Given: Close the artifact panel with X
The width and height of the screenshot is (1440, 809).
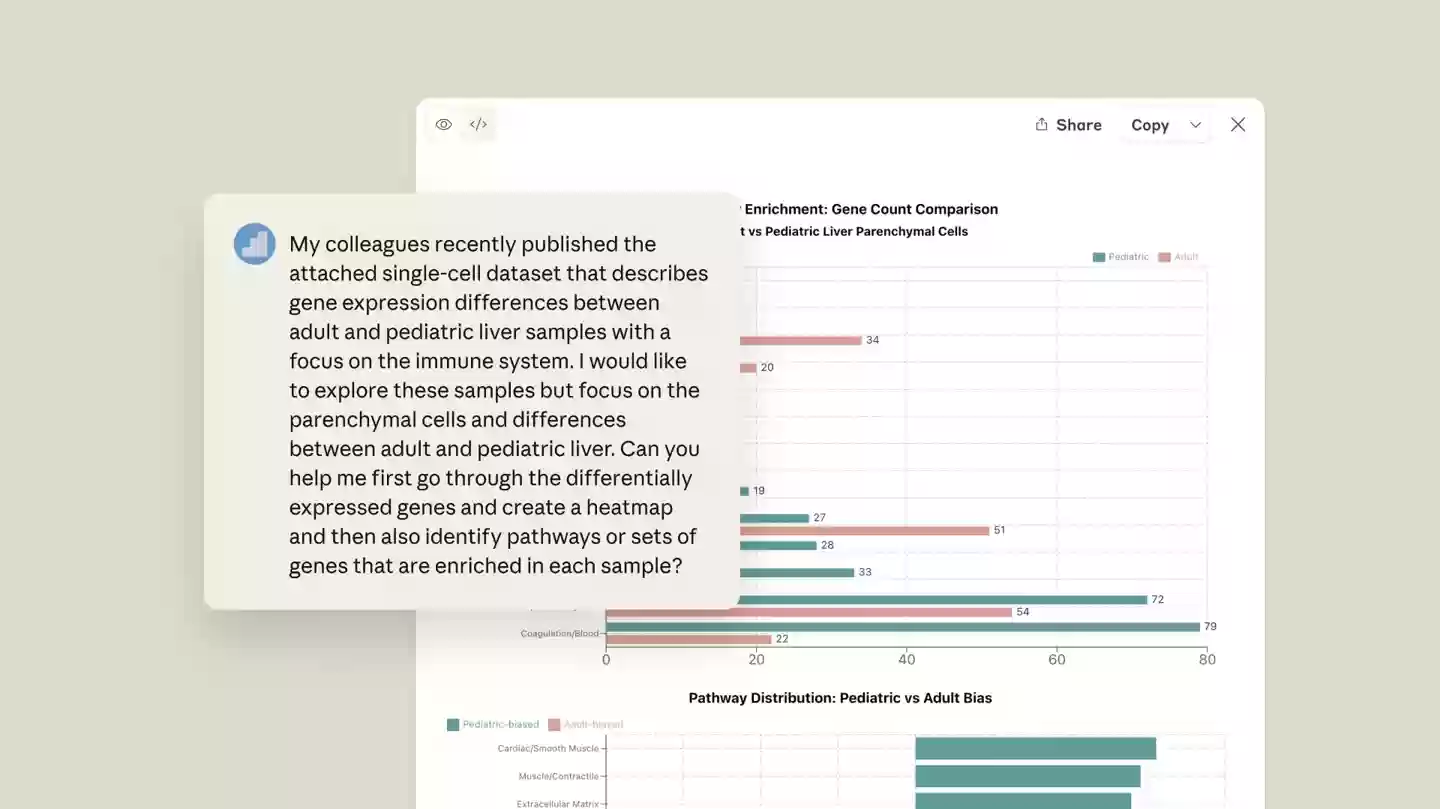Looking at the screenshot, I should pos(1238,125).
